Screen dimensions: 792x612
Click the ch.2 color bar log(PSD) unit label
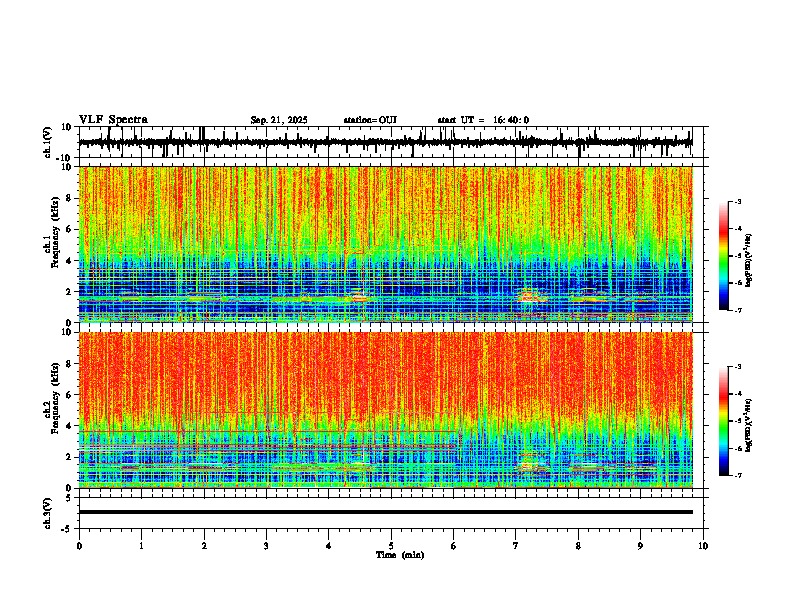pos(749,426)
